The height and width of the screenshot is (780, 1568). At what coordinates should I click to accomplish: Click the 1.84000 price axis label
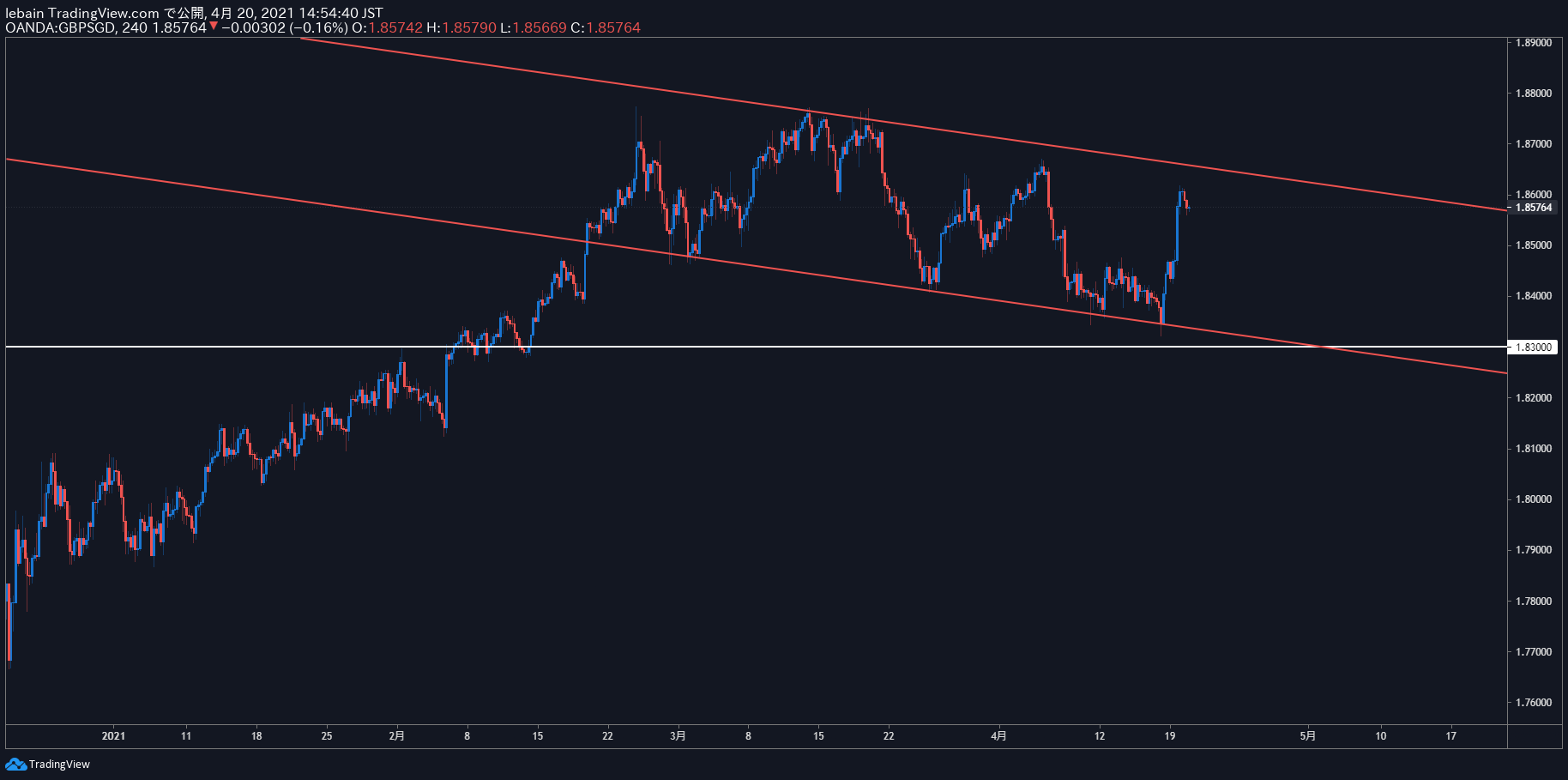coord(1534,296)
